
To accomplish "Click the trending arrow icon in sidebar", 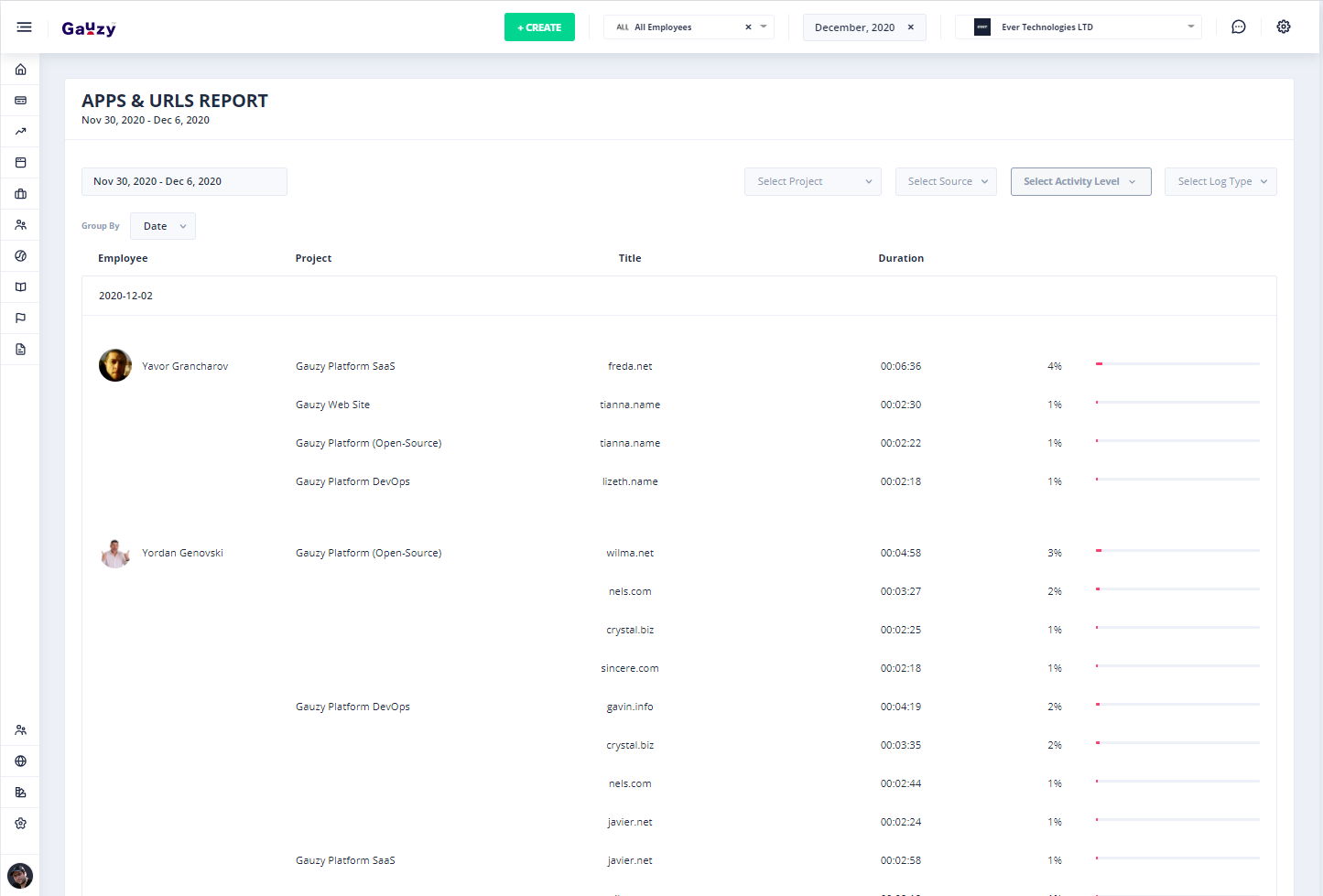I will [20, 132].
